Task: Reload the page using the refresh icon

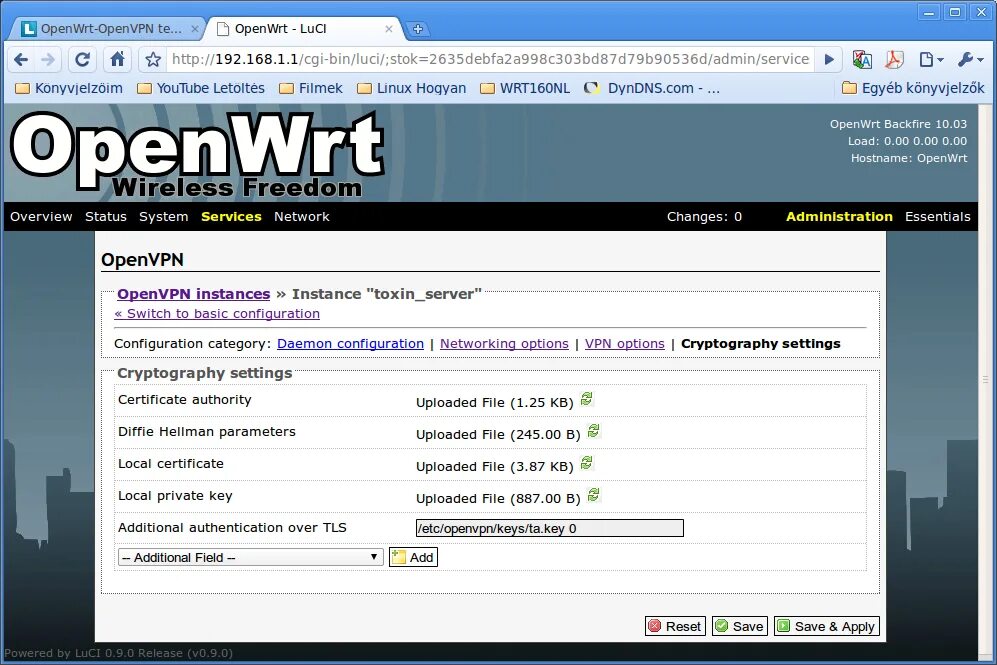Action: pos(82,60)
